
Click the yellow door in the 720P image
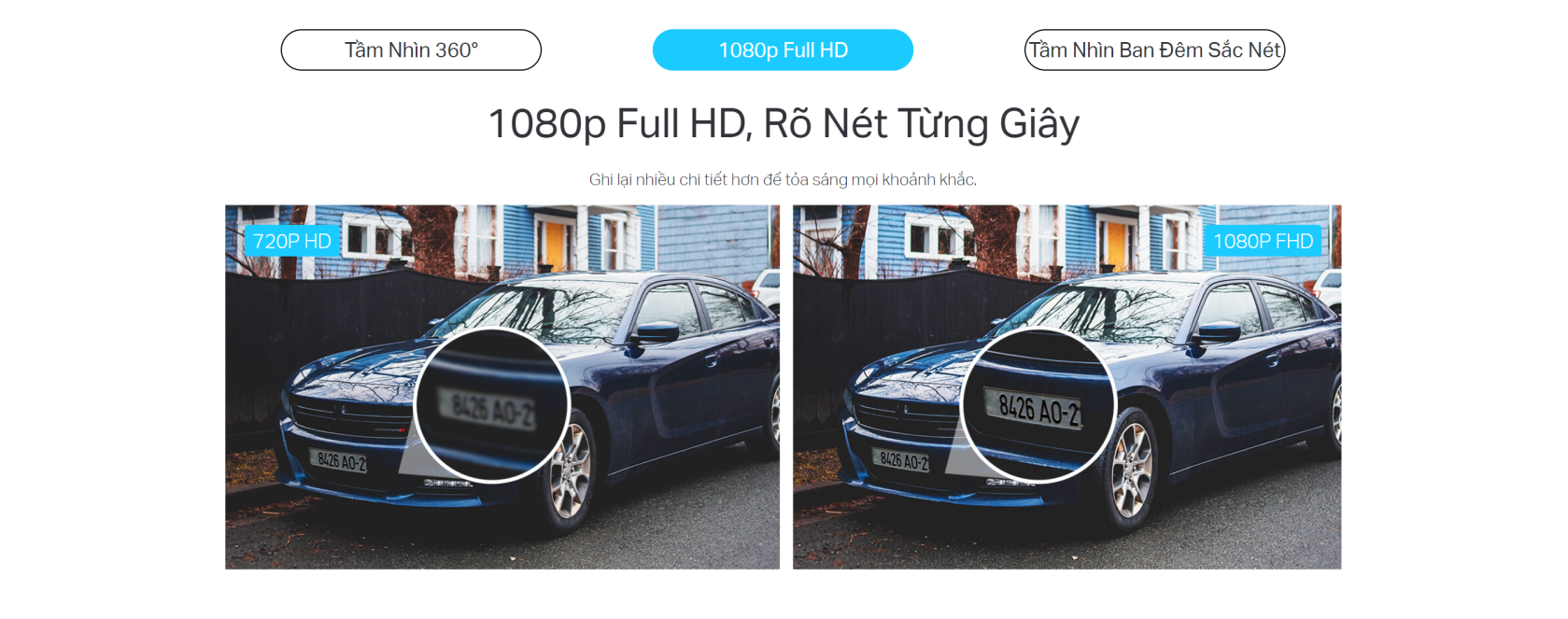555,242
